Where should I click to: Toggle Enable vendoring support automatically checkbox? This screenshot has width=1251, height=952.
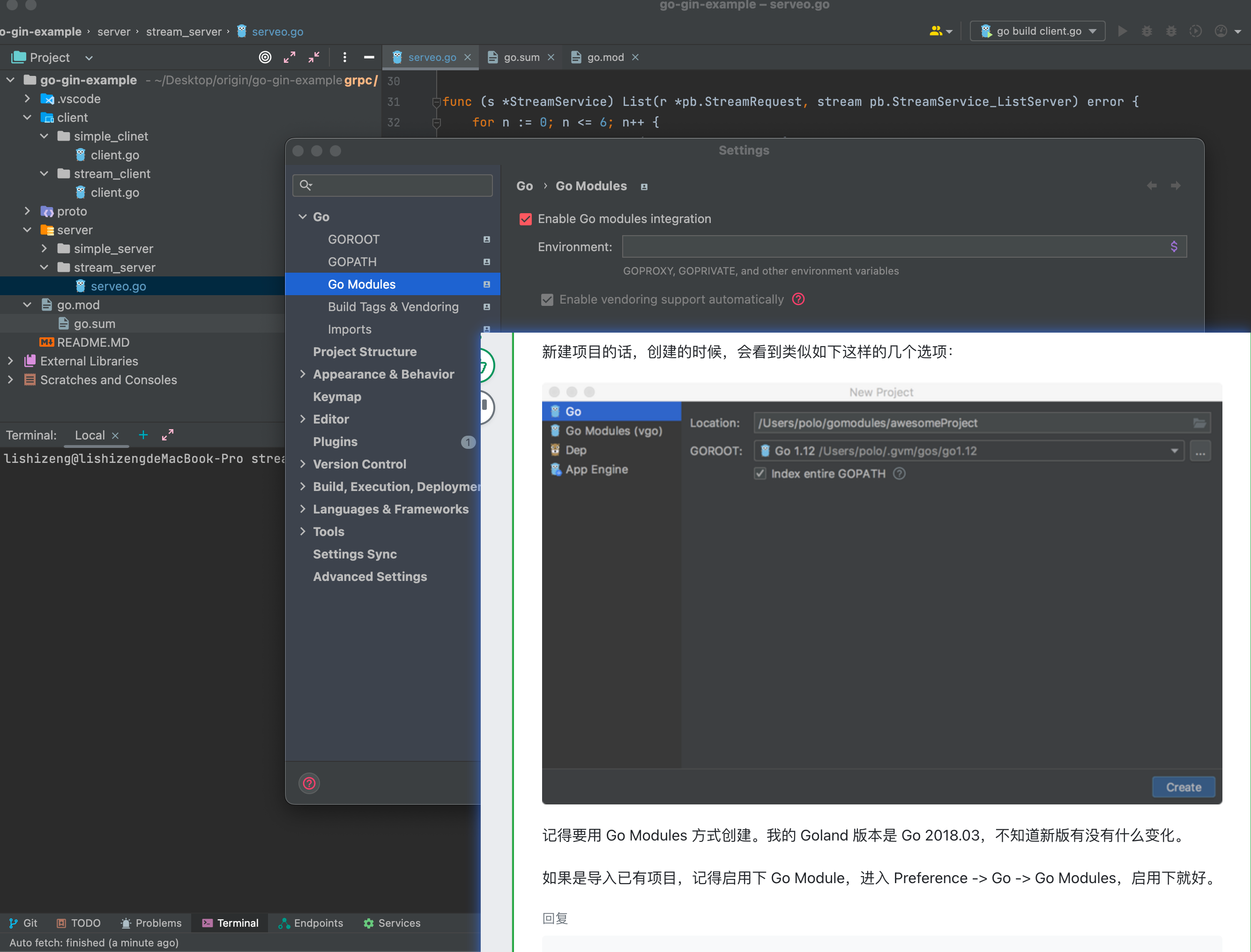(x=547, y=299)
